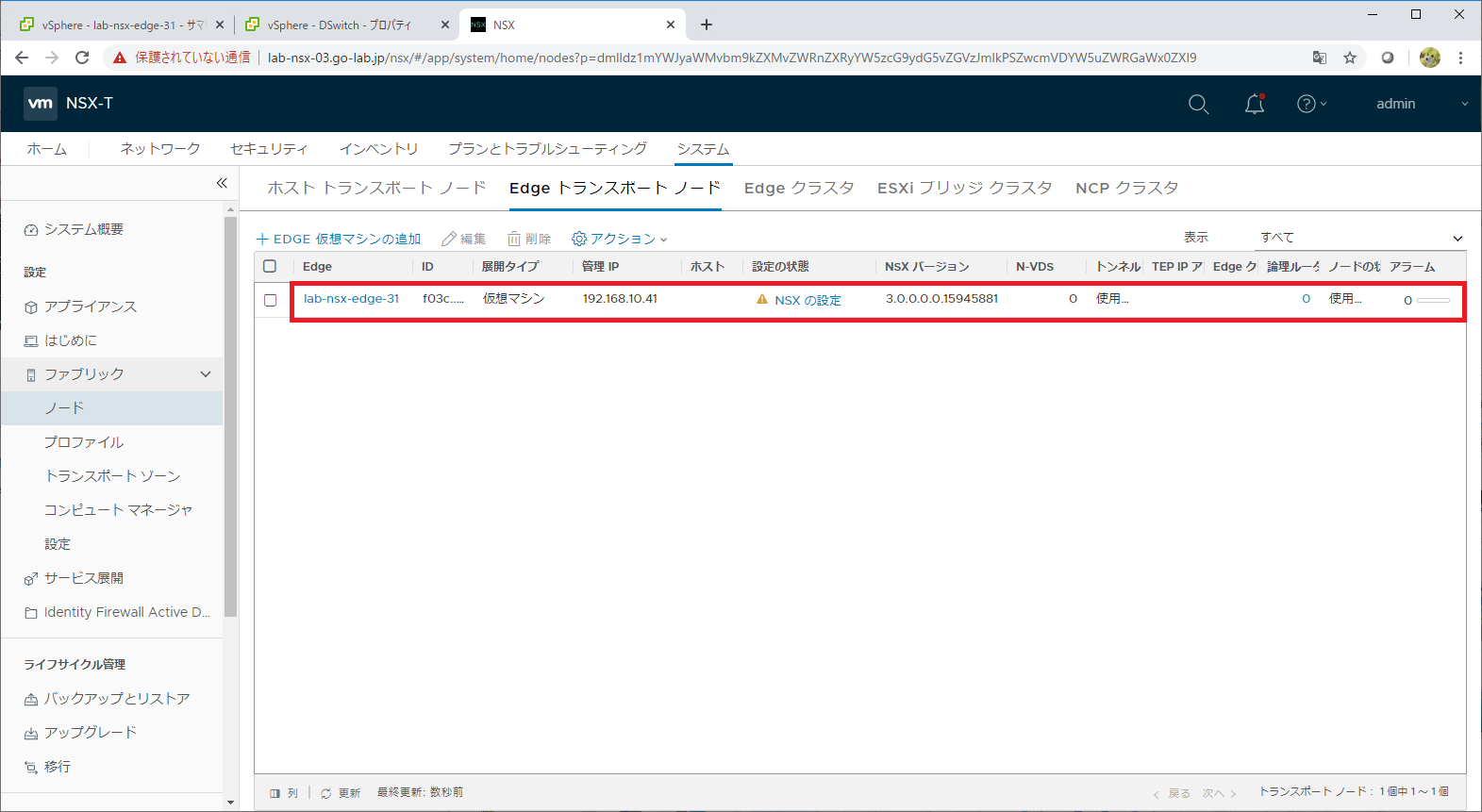Bookmark this page with the star icon

(x=1350, y=58)
